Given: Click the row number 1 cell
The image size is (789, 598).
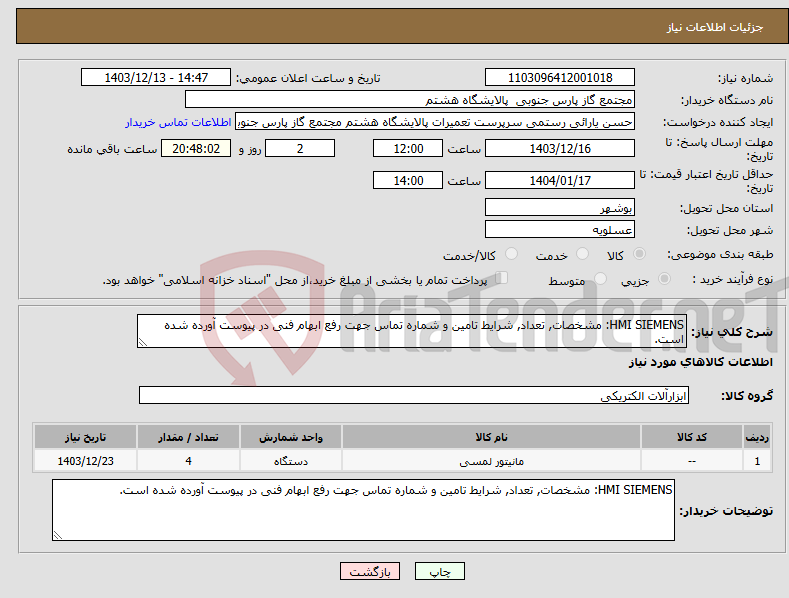Looking at the screenshot, I should coord(757,461).
